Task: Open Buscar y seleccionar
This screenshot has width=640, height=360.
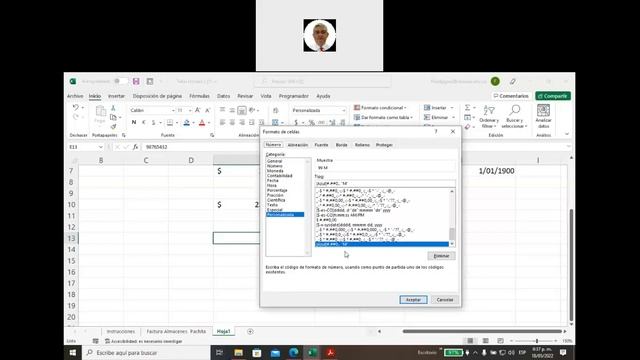Action: (x=515, y=116)
